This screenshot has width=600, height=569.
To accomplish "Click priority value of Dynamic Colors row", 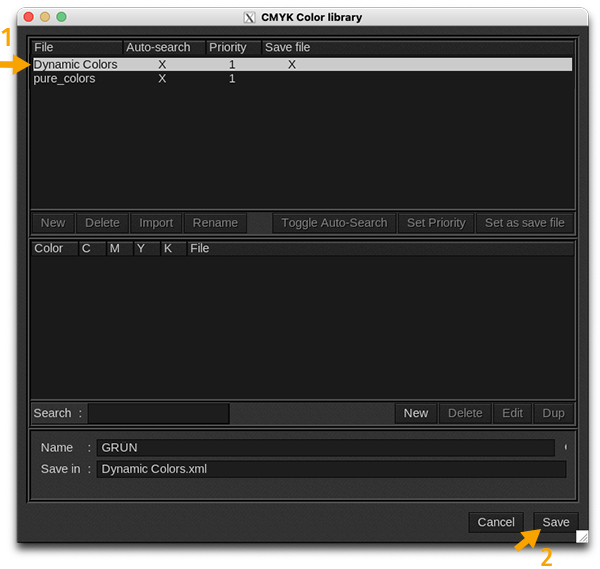I will 232,65.
